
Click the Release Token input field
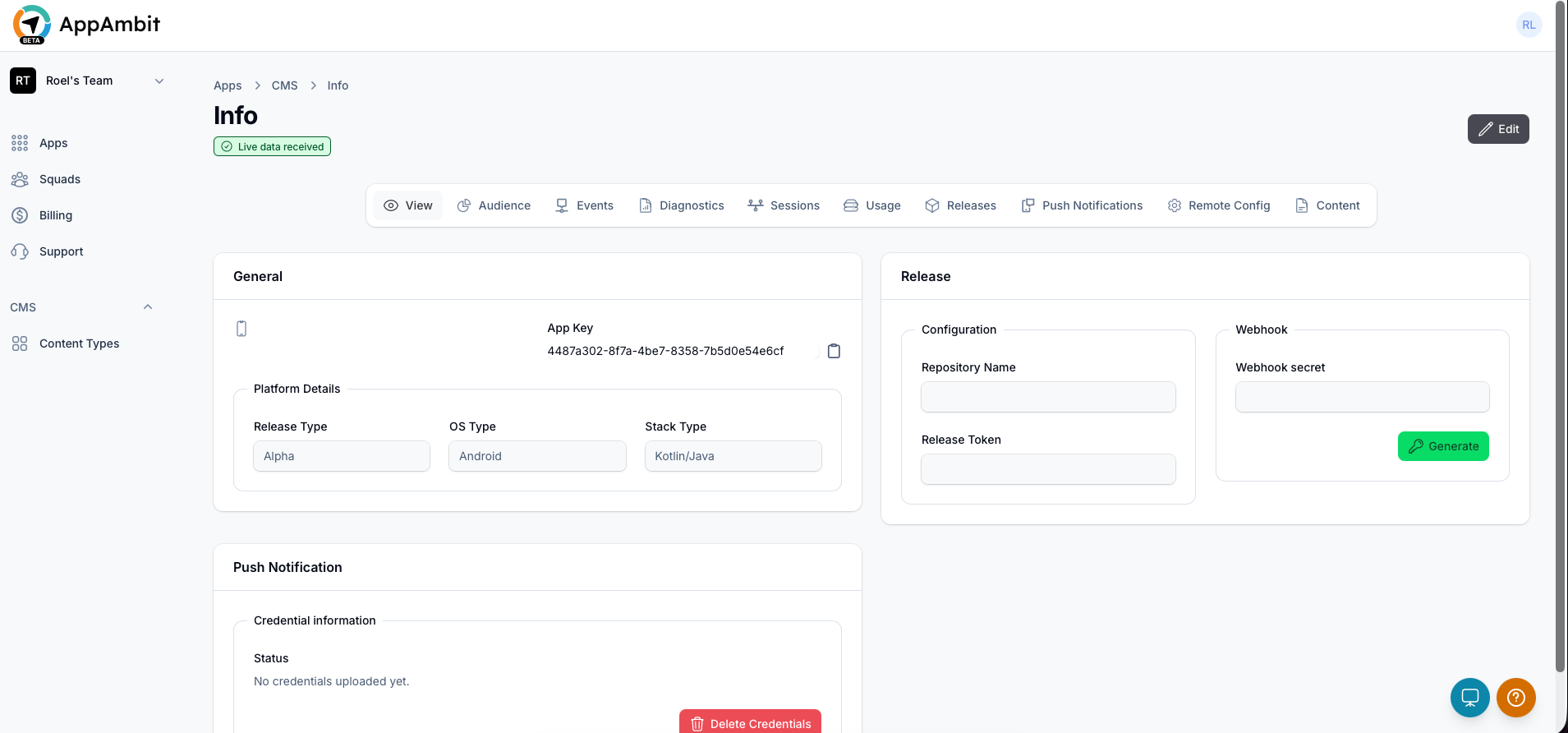[x=1048, y=469]
